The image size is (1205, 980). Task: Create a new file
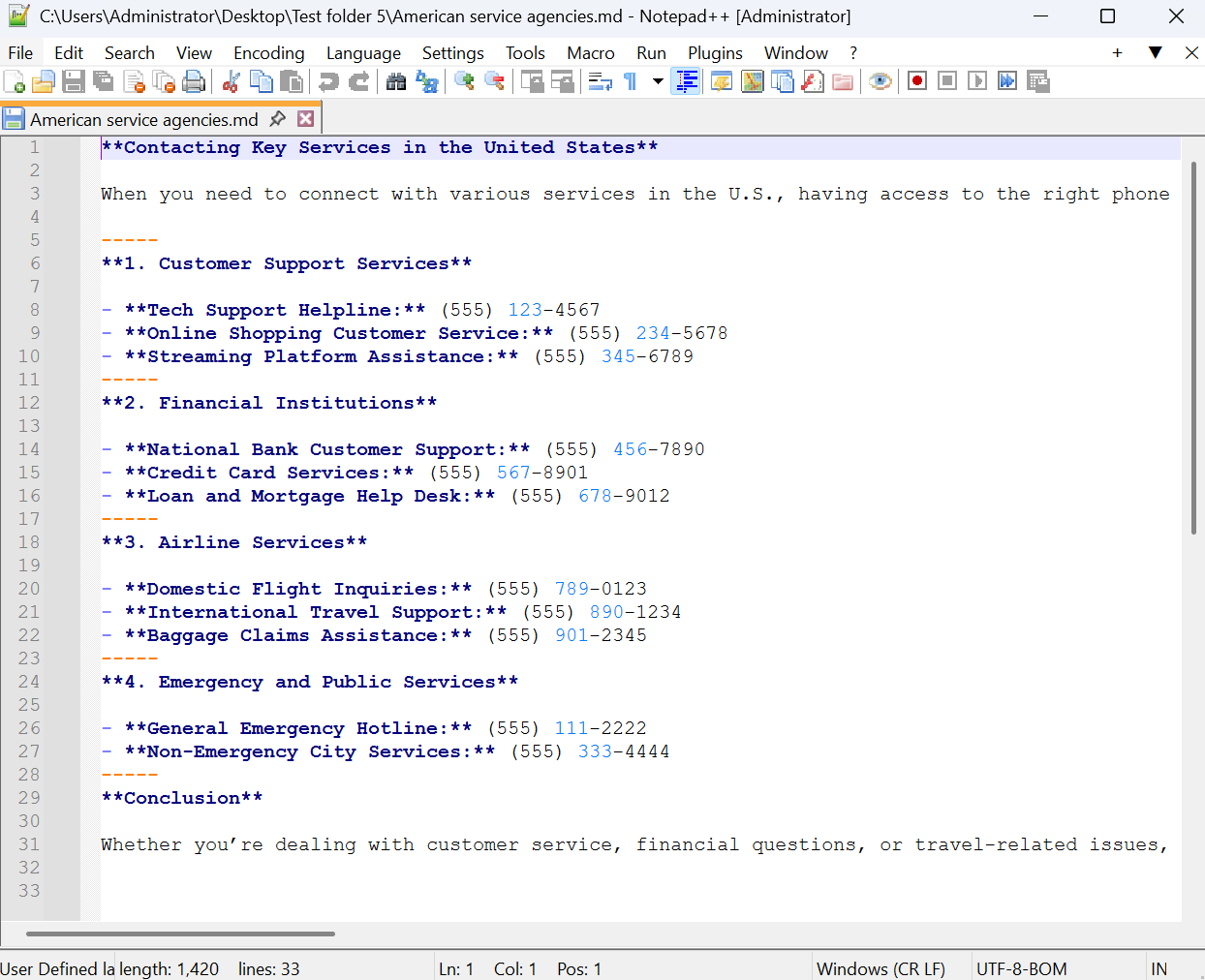click(x=14, y=81)
